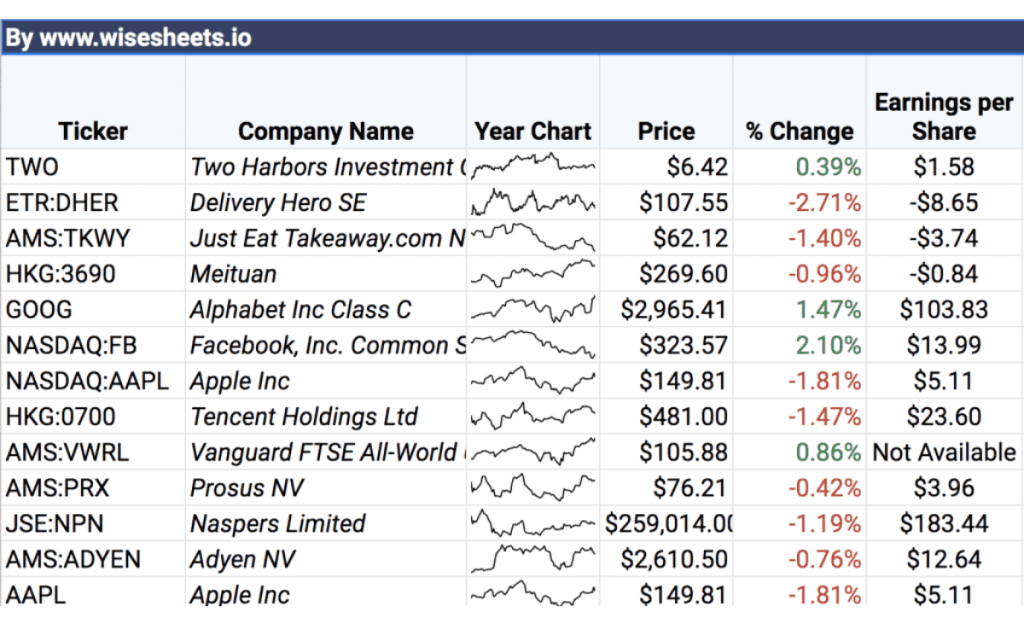The height and width of the screenshot is (631, 1024).
Task: Click the www.wisesheets.io banner link
Action: [128, 38]
